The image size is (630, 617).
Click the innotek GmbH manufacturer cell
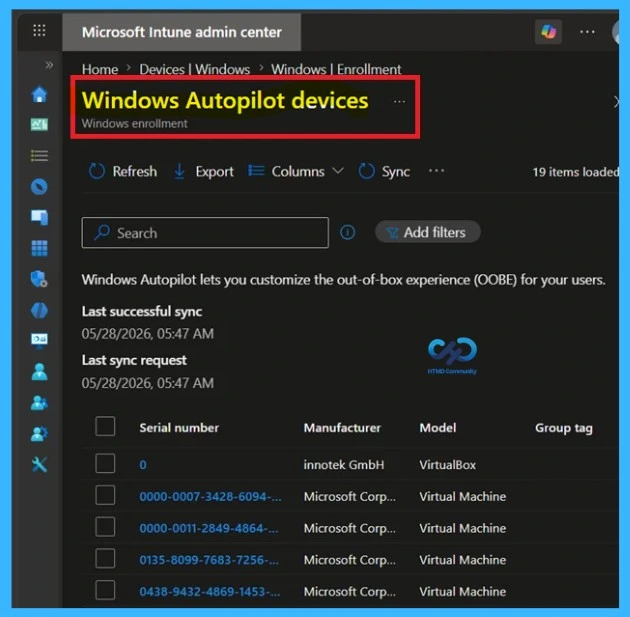pyautogui.click(x=344, y=465)
